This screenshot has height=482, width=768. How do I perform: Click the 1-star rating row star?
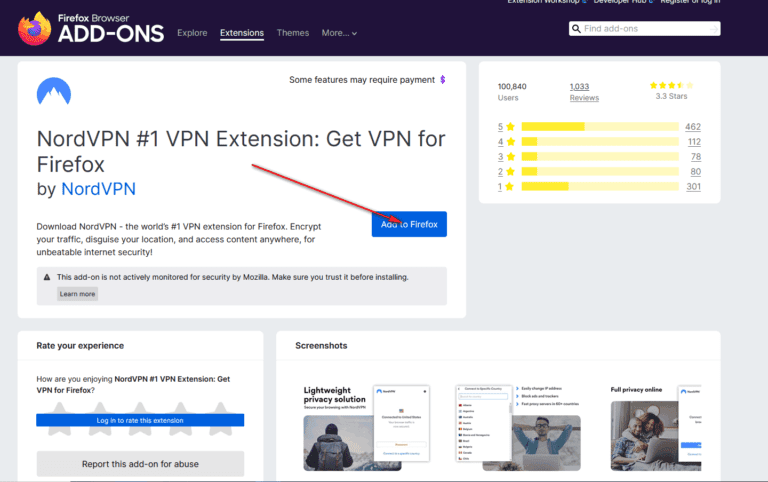pos(509,187)
